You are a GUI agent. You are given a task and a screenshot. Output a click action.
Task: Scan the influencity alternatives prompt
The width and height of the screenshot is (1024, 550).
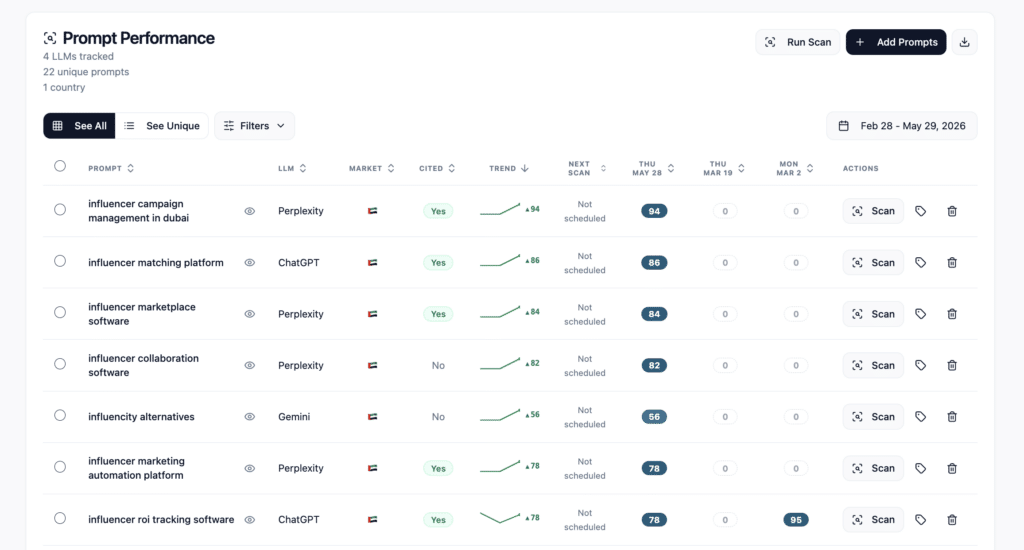(873, 417)
